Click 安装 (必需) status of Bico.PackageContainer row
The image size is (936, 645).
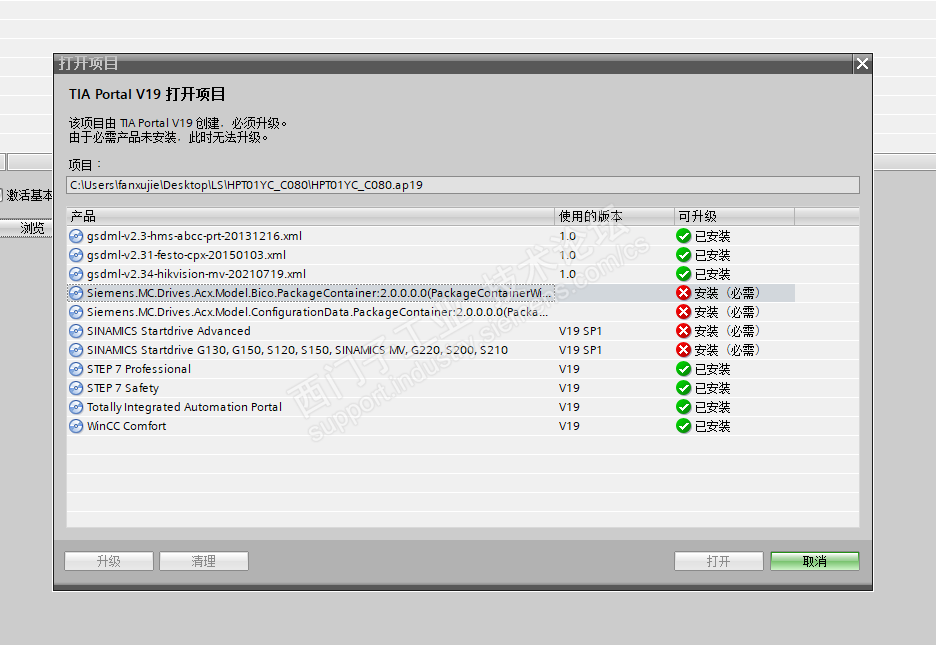click(x=727, y=293)
